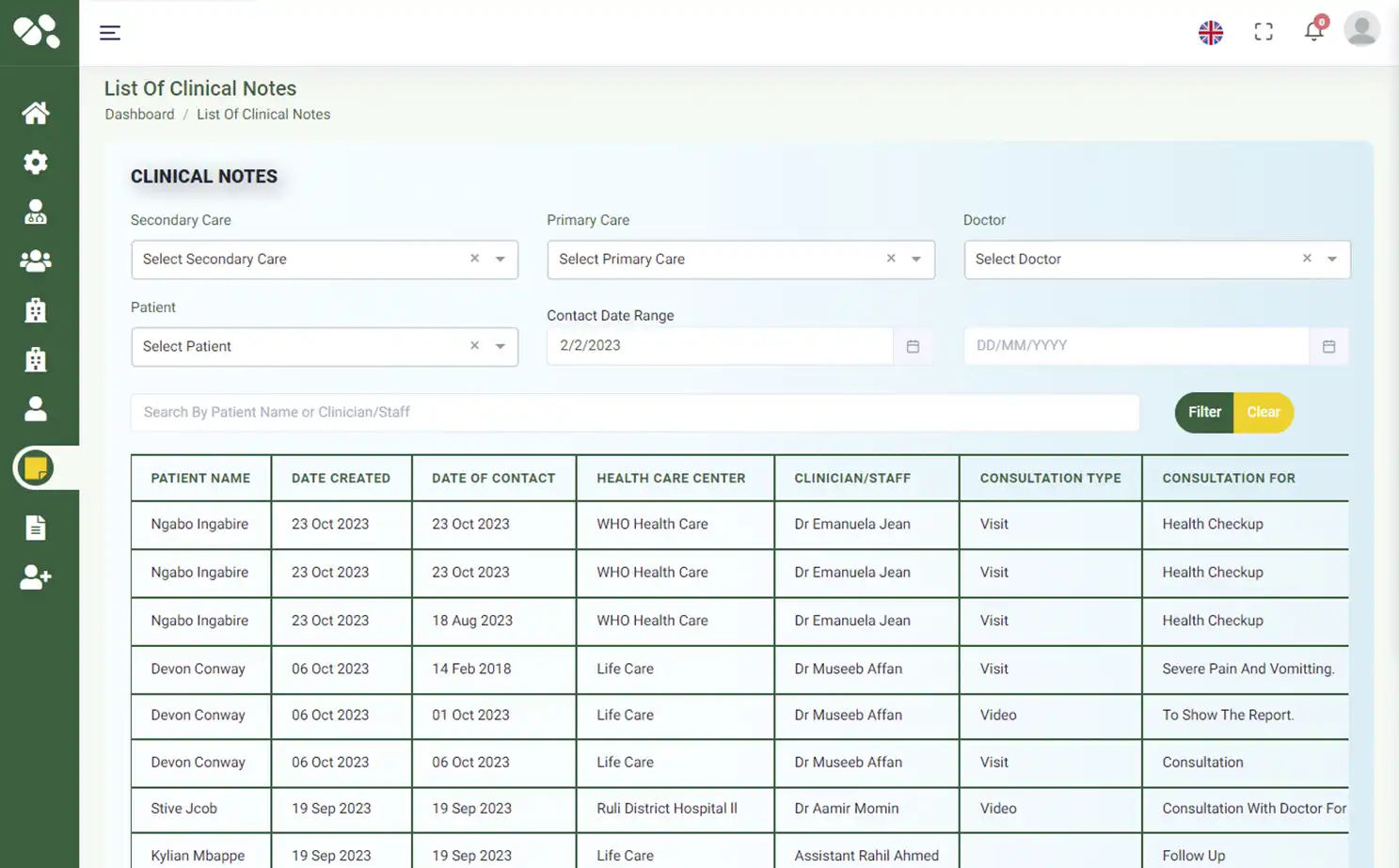Open the notifications bell
The height and width of the screenshot is (868, 1399).
pos(1314,30)
